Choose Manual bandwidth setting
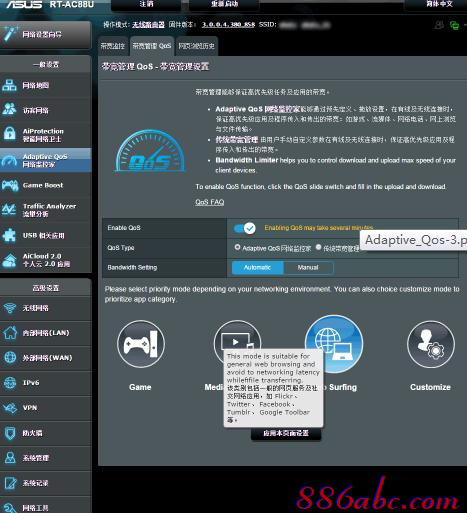The image size is (467, 513). point(308,267)
